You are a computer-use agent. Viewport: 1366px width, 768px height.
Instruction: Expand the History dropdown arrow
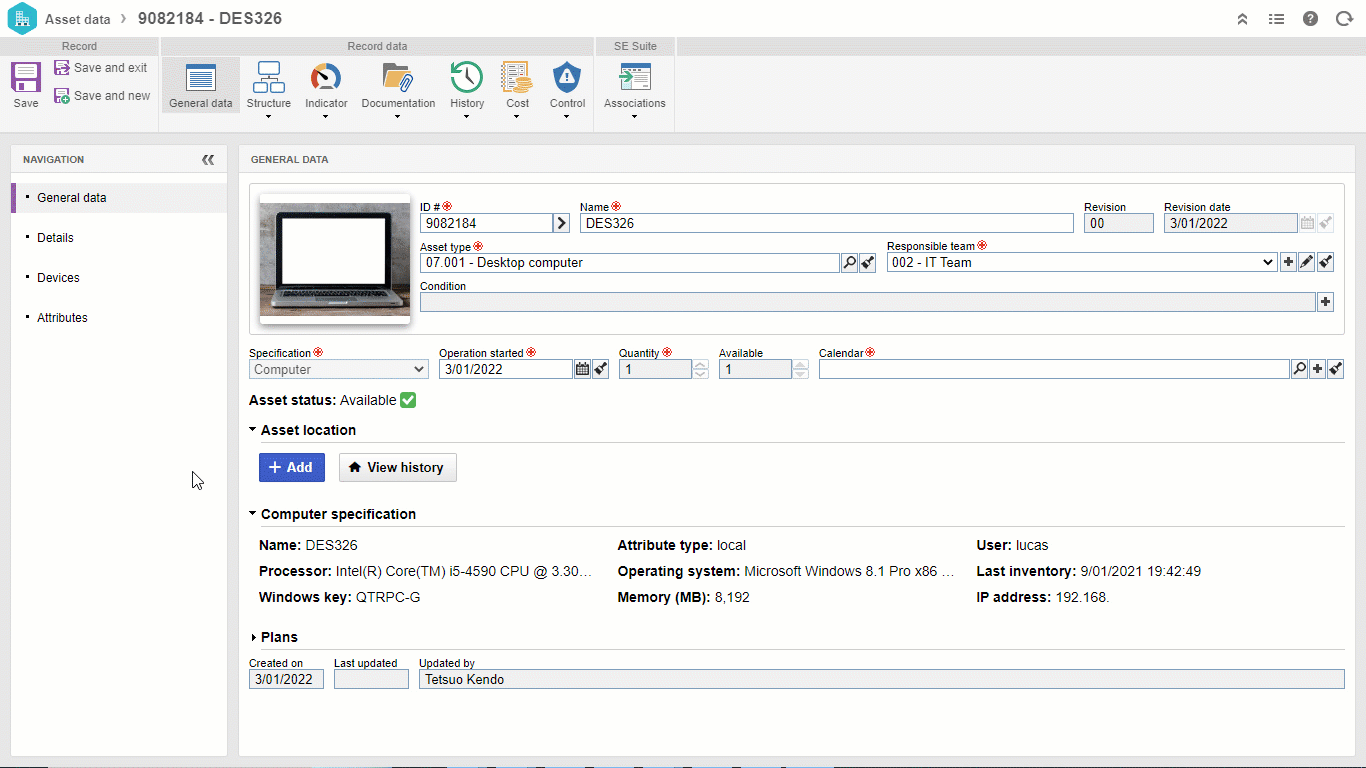467,117
